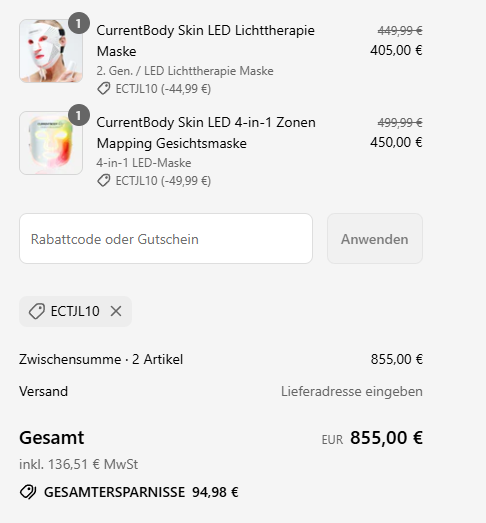Click the tag icon beside ECTJL10 (-44,99 €)
This screenshot has width=486, height=523.
(104, 89)
